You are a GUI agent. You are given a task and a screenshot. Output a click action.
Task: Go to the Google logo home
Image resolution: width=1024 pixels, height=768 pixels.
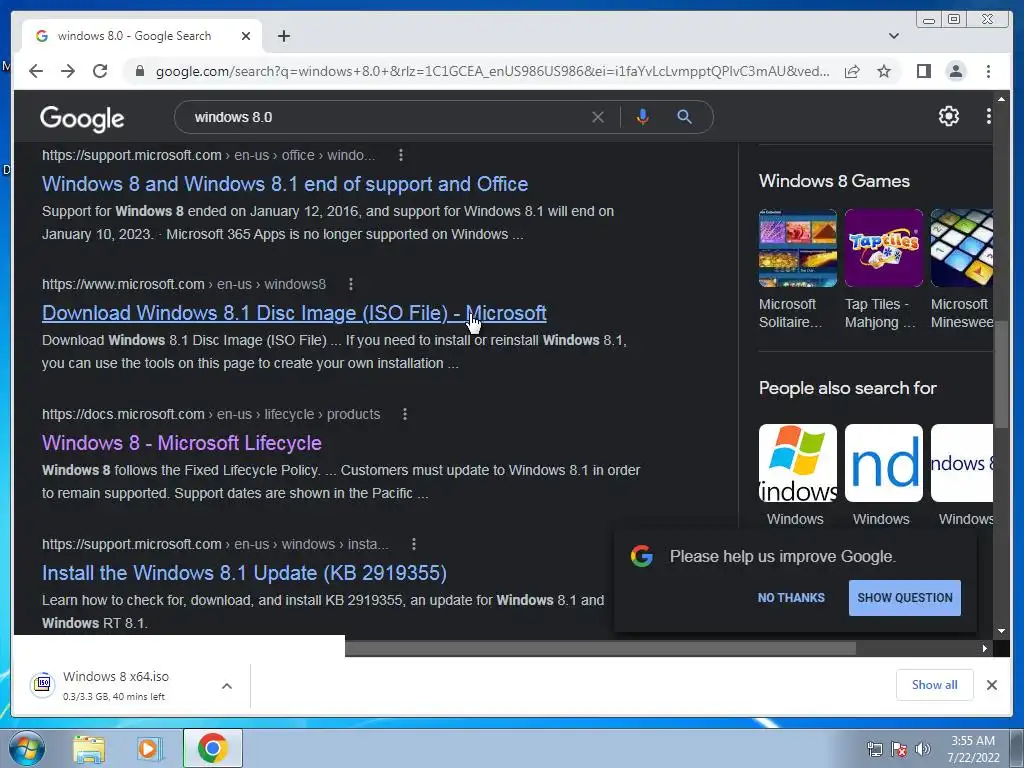[x=82, y=118]
